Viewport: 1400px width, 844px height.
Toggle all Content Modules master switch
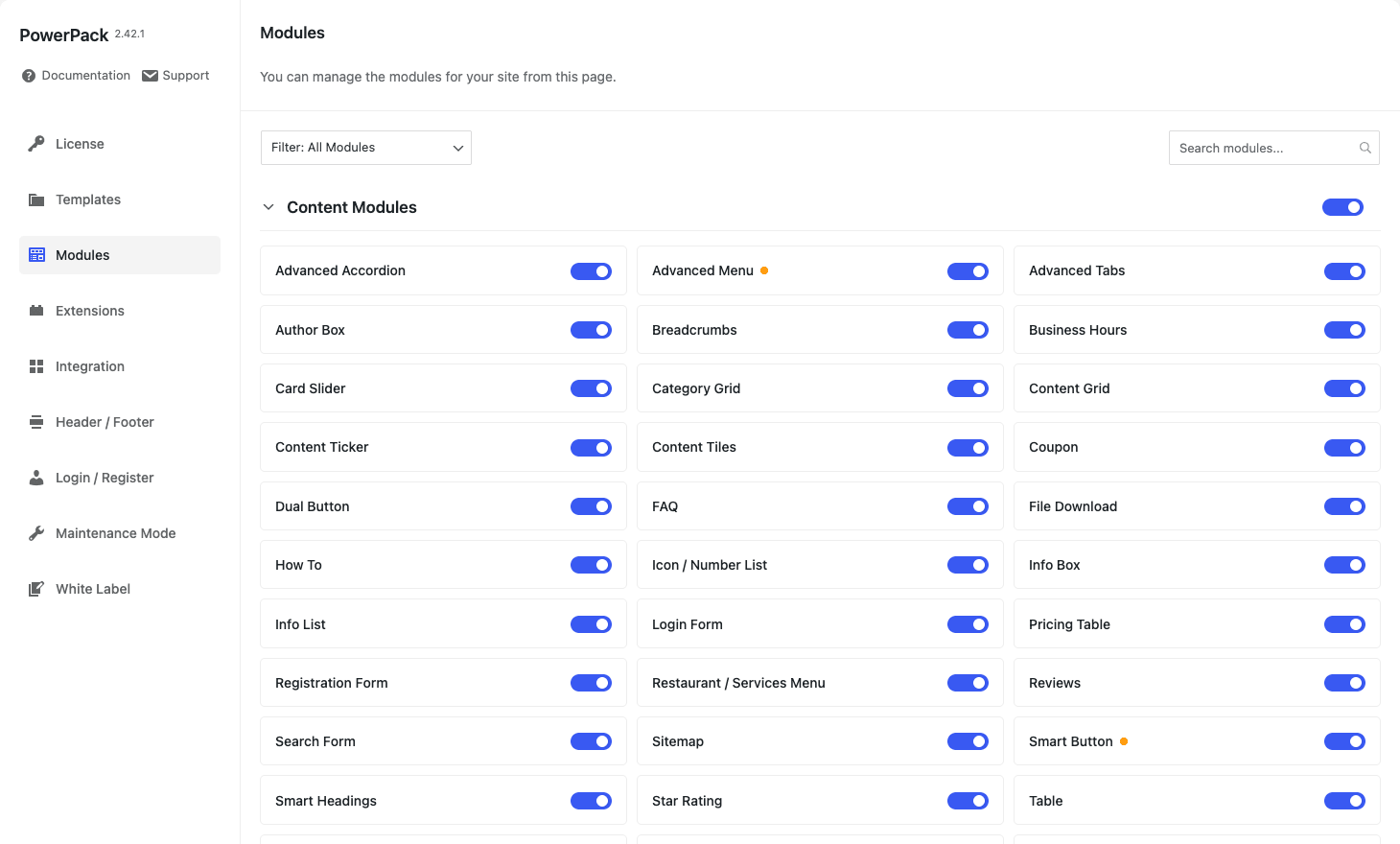[x=1342, y=207]
